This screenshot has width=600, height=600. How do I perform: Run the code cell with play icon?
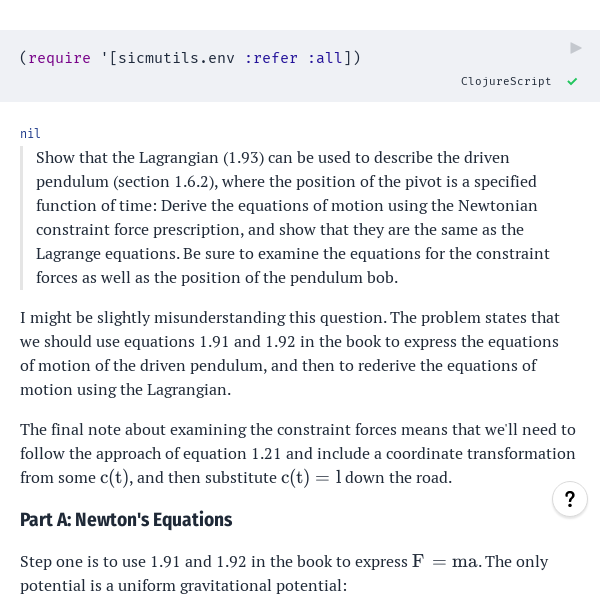pos(576,48)
